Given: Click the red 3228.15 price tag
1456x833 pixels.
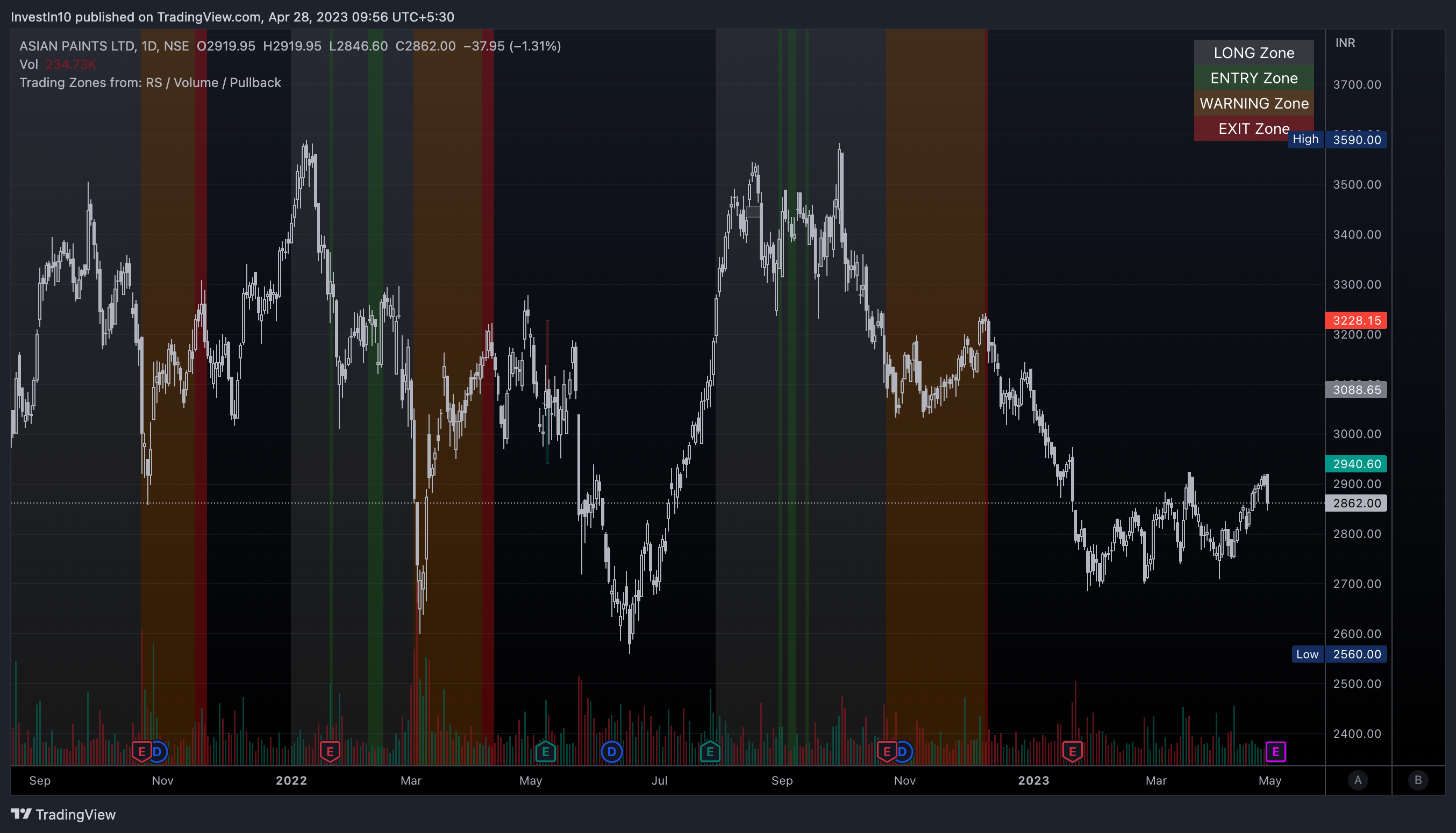Looking at the screenshot, I should [x=1357, y=320].
